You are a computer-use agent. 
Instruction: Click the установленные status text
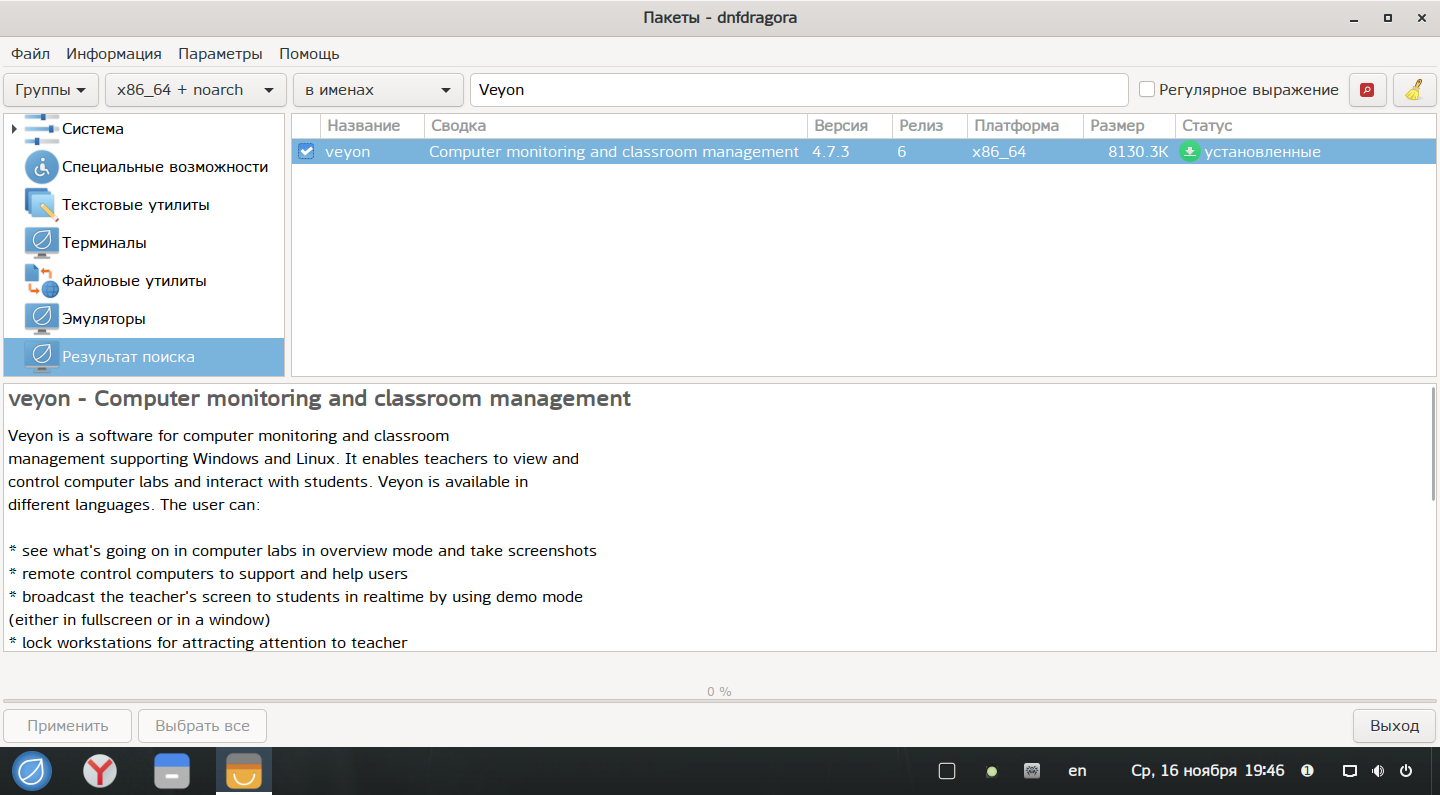1262,152
